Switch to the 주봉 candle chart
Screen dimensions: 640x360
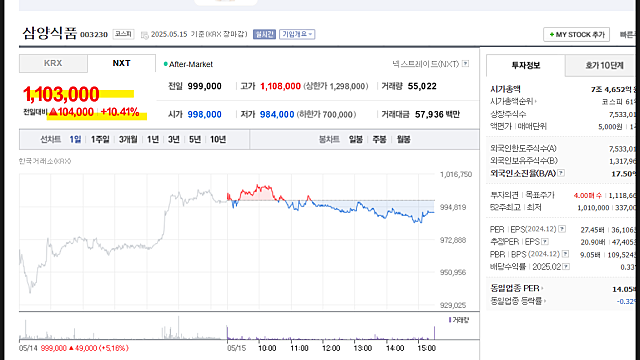pyautogui.click(x=379, y=140)
